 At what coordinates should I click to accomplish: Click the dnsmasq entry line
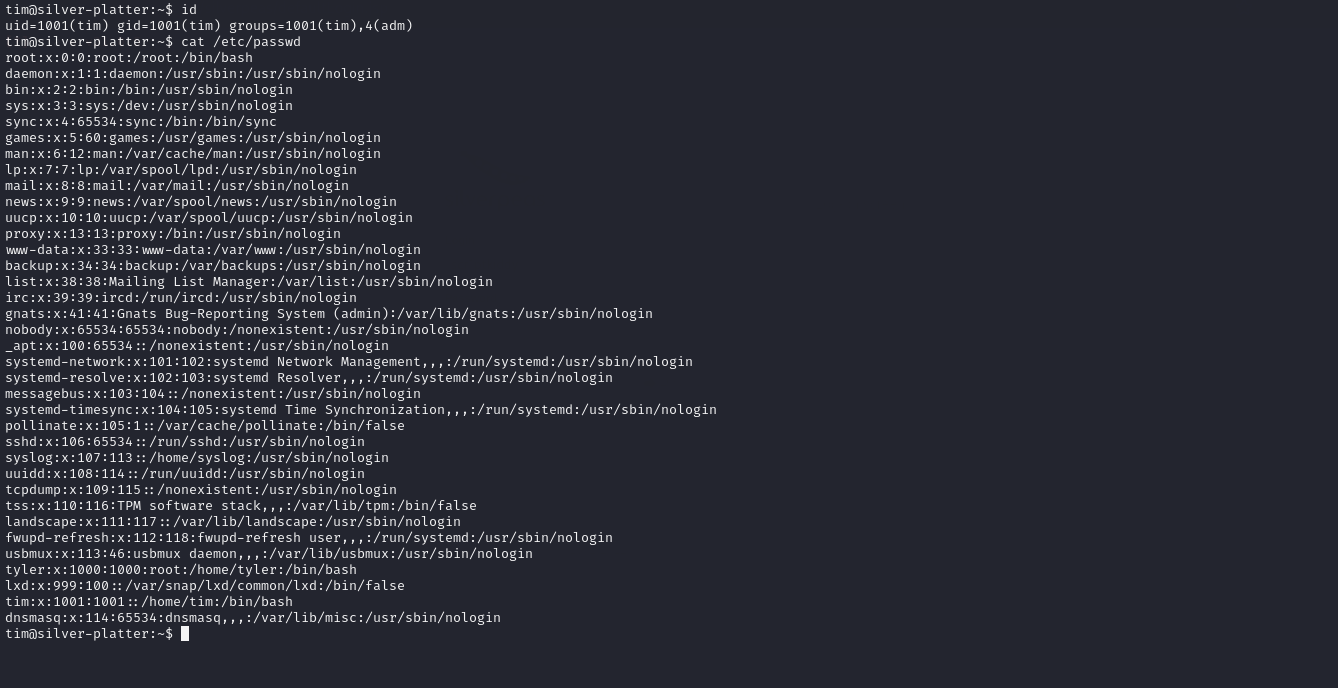pyautogui.click(x=253, y=617)
